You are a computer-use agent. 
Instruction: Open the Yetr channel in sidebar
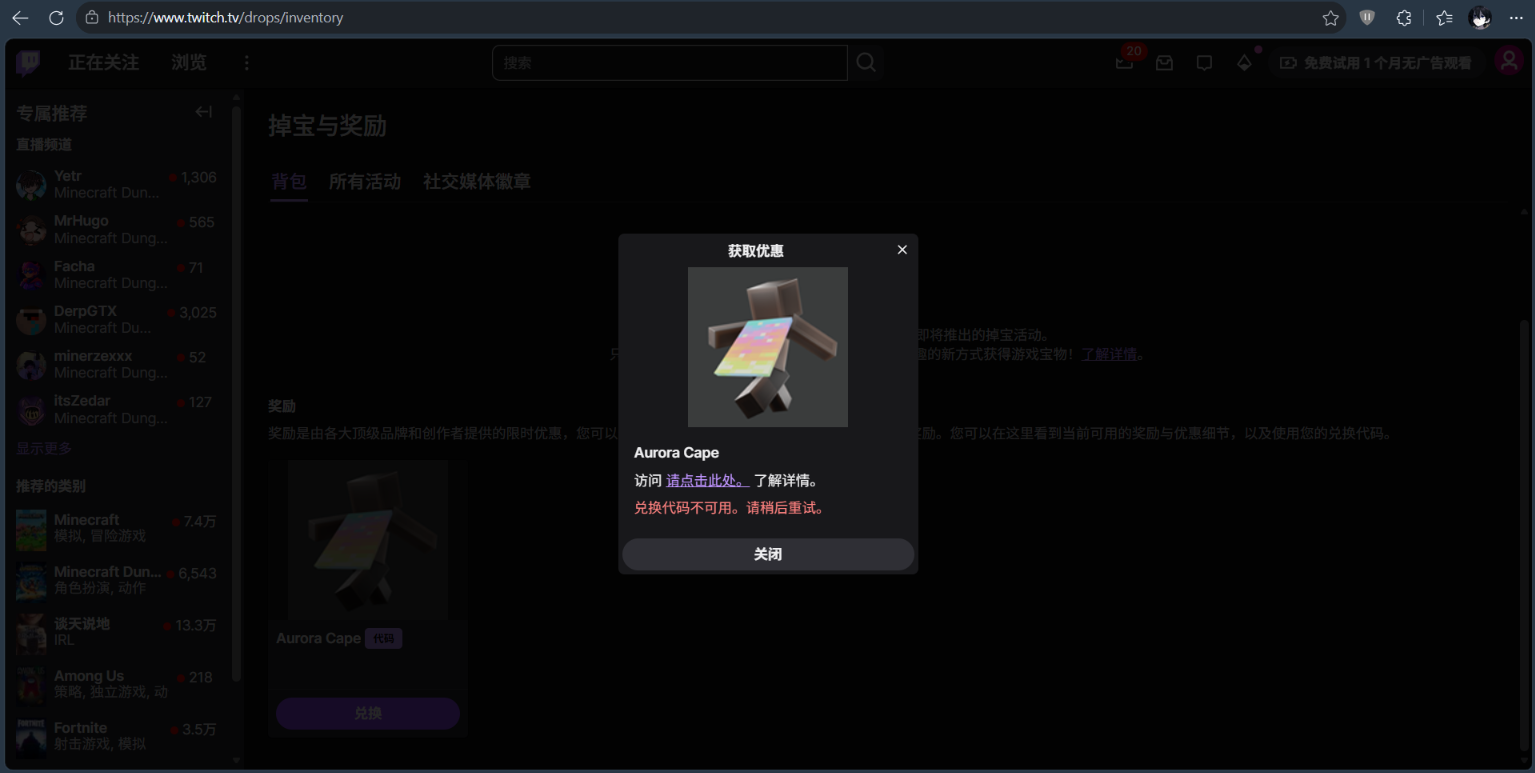click(x=116, y=184)
